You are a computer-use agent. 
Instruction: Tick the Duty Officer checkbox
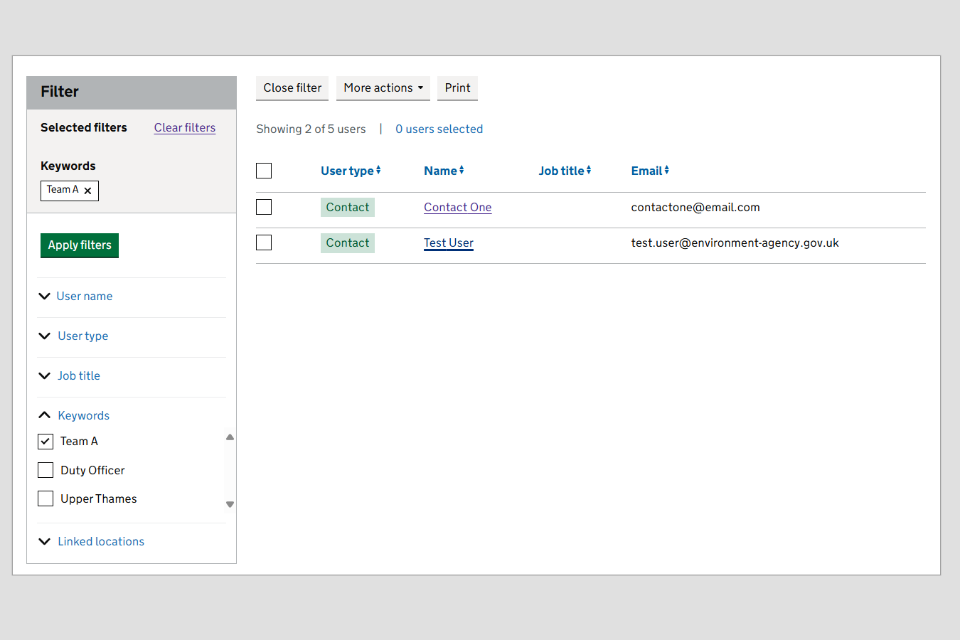click(45, 470)
